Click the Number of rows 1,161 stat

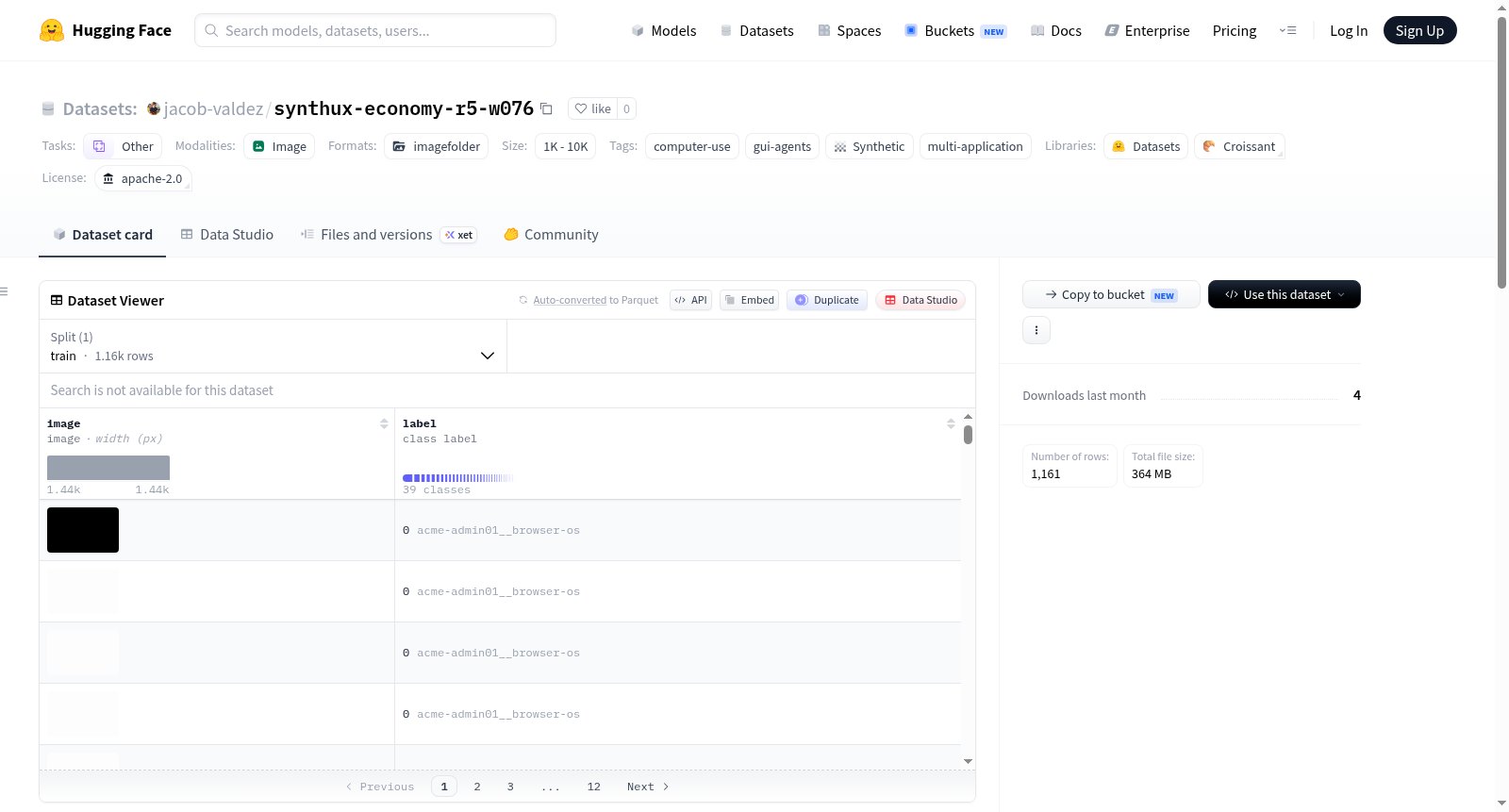[x=1070, y=466]
